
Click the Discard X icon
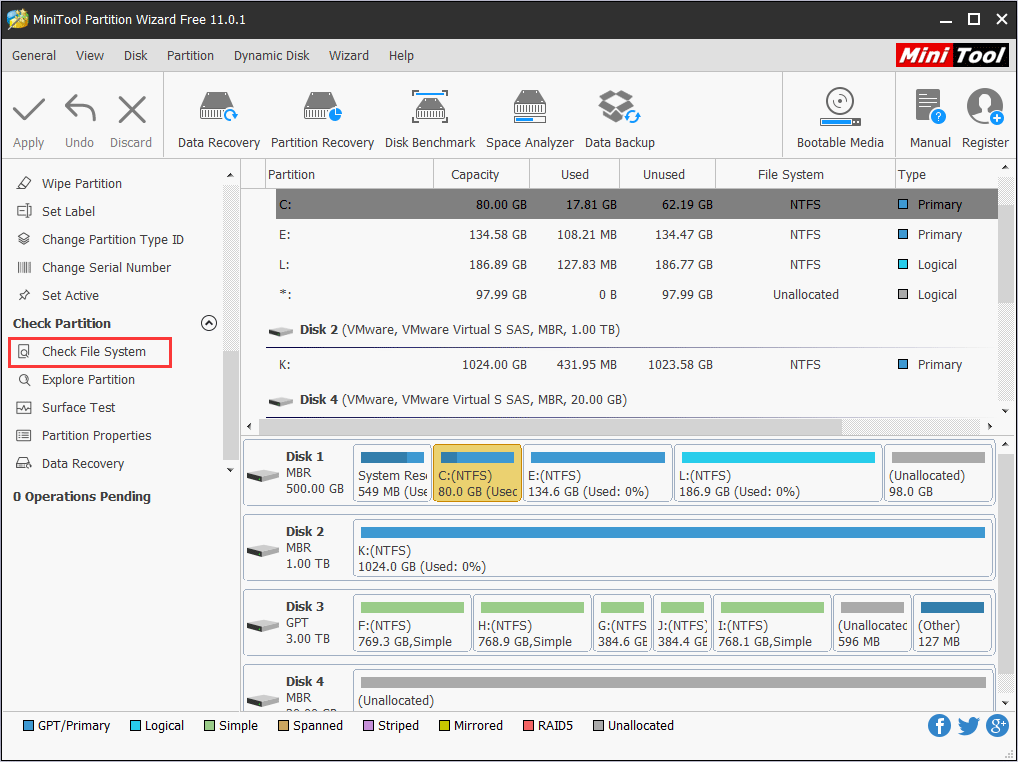pyautogui.click(x=132, y=110)
